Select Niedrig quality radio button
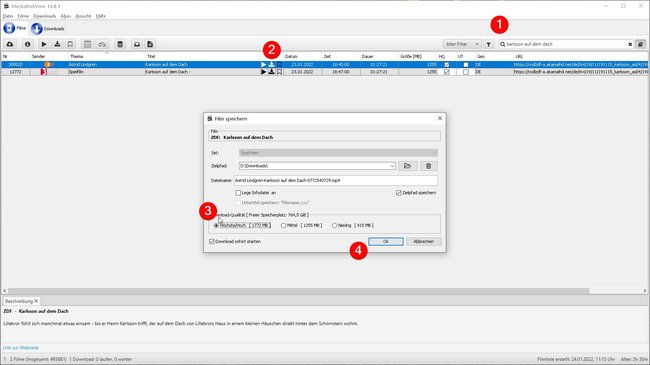 [x=335, y=225]
